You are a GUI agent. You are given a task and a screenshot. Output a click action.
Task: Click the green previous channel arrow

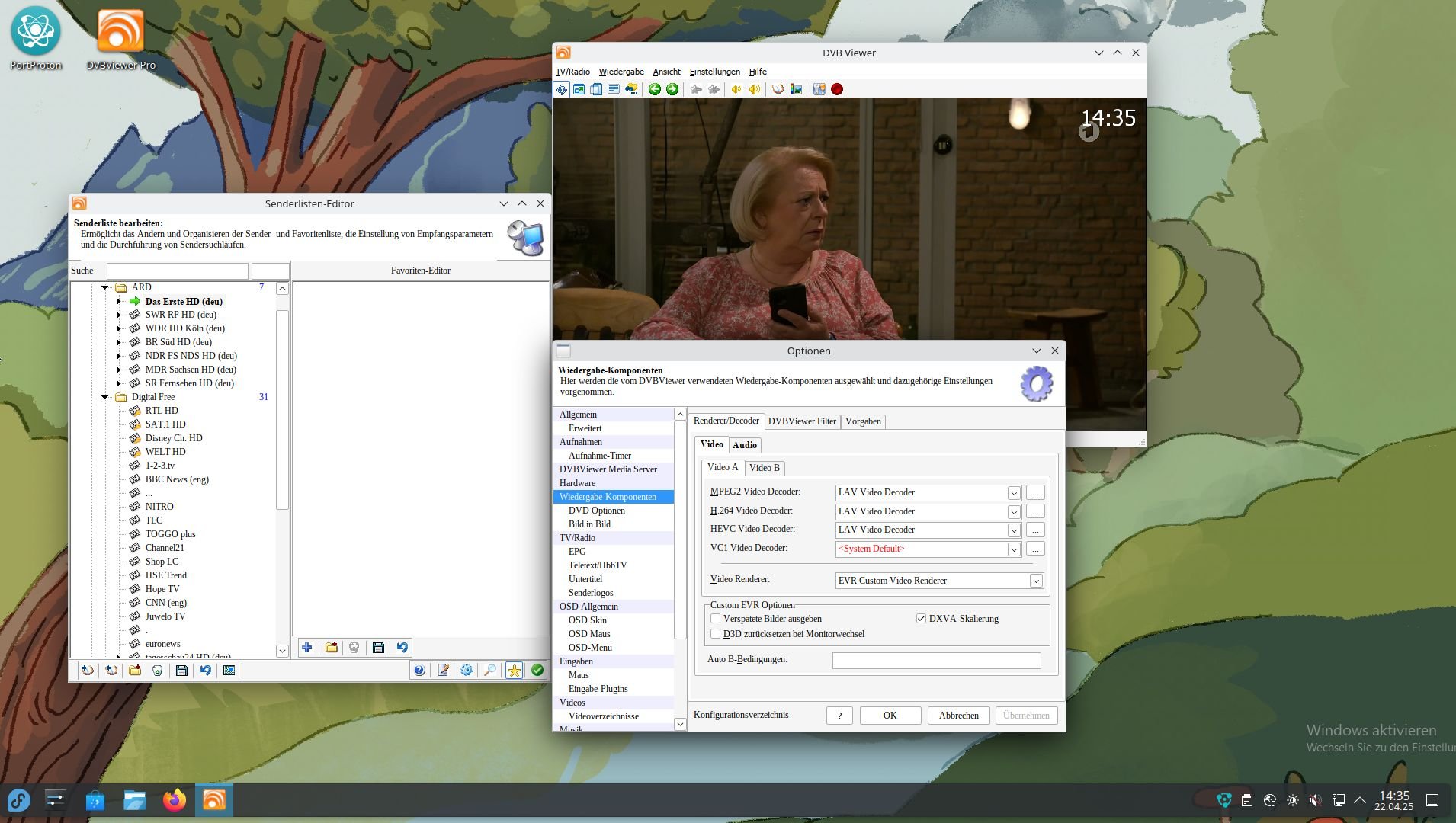[x=654, y=89]
